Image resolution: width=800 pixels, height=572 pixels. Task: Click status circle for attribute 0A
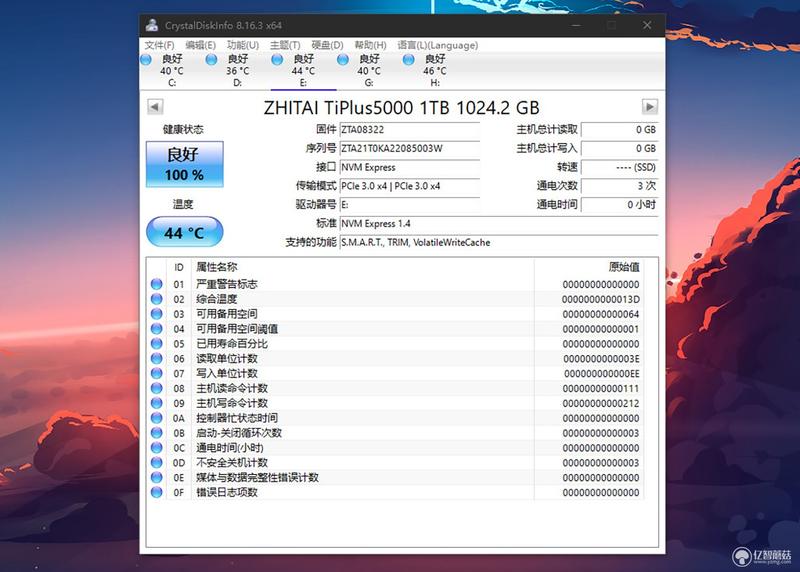coord(157,418)
